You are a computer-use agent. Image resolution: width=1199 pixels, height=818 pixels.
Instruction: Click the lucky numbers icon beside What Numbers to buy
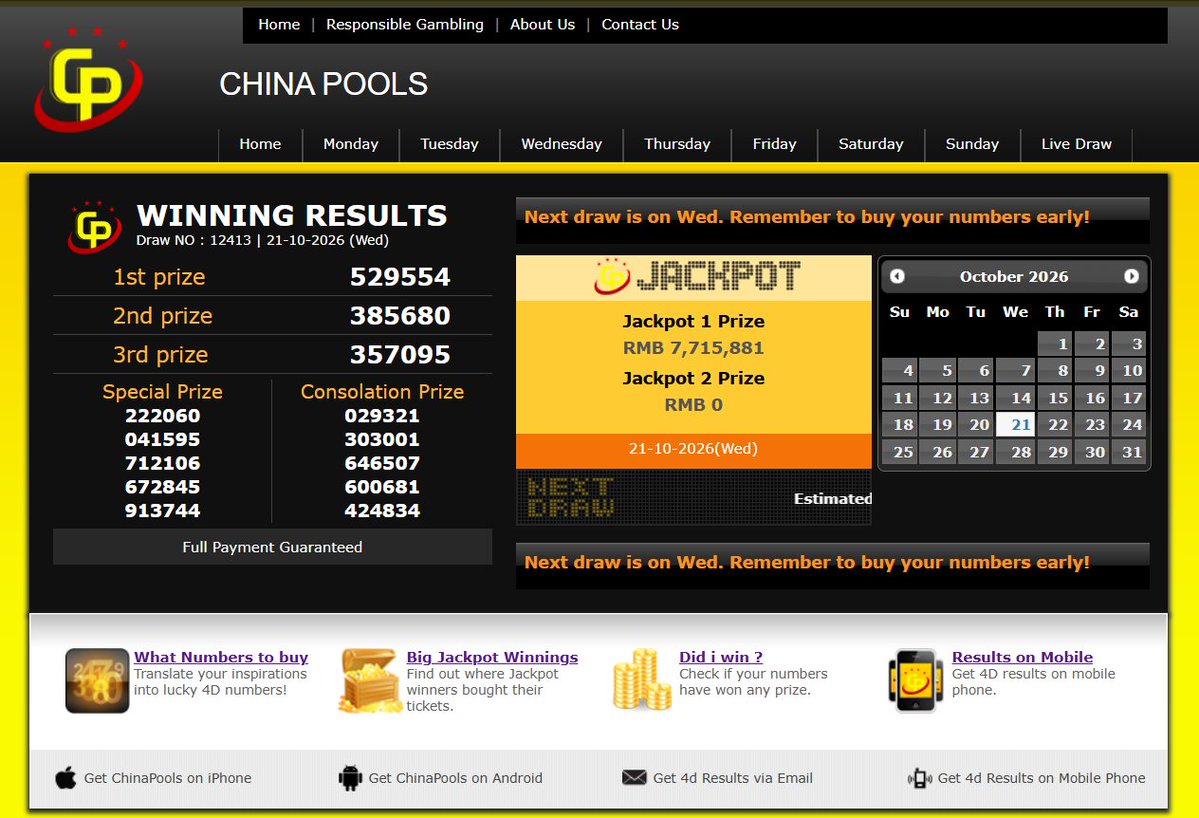point(97,680)
